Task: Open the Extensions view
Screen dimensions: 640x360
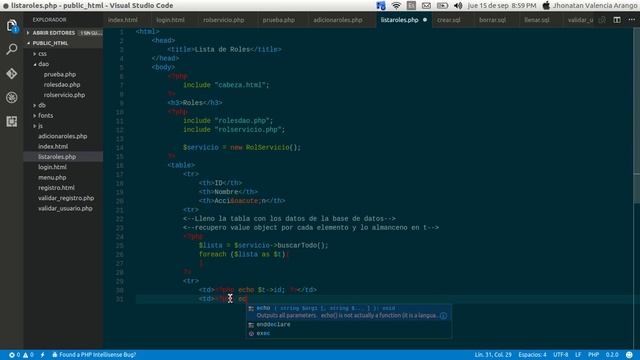Action: (x=12, y=121)
